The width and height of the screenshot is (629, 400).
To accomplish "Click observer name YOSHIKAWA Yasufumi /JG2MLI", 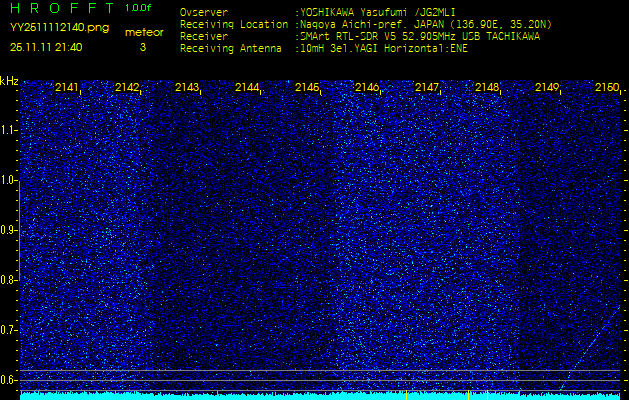I will point(377,13).
